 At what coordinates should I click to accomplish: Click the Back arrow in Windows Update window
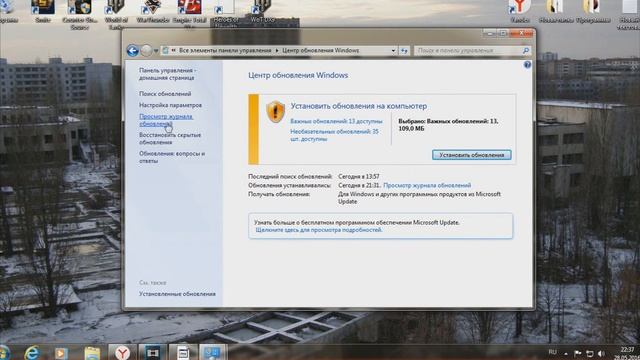[x=133, y=51]
